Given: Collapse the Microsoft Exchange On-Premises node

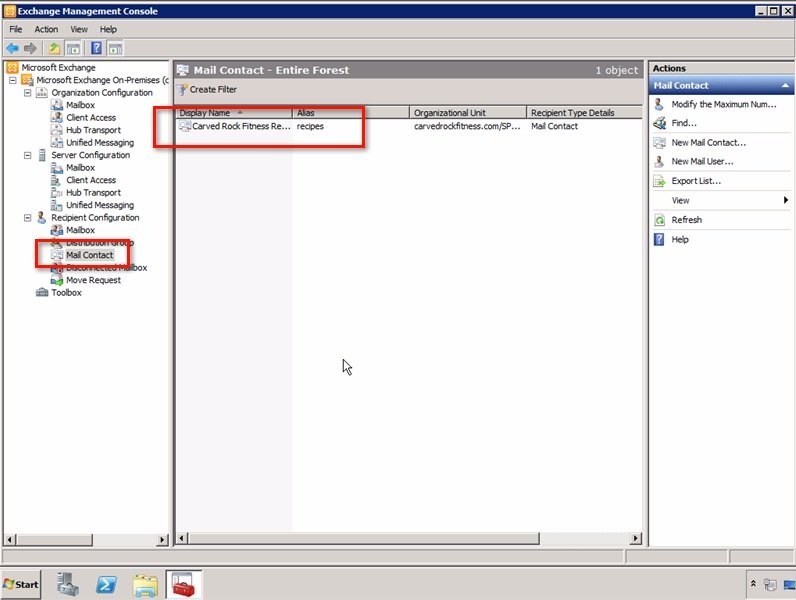Looking at the screenshot, I should 13,80.
